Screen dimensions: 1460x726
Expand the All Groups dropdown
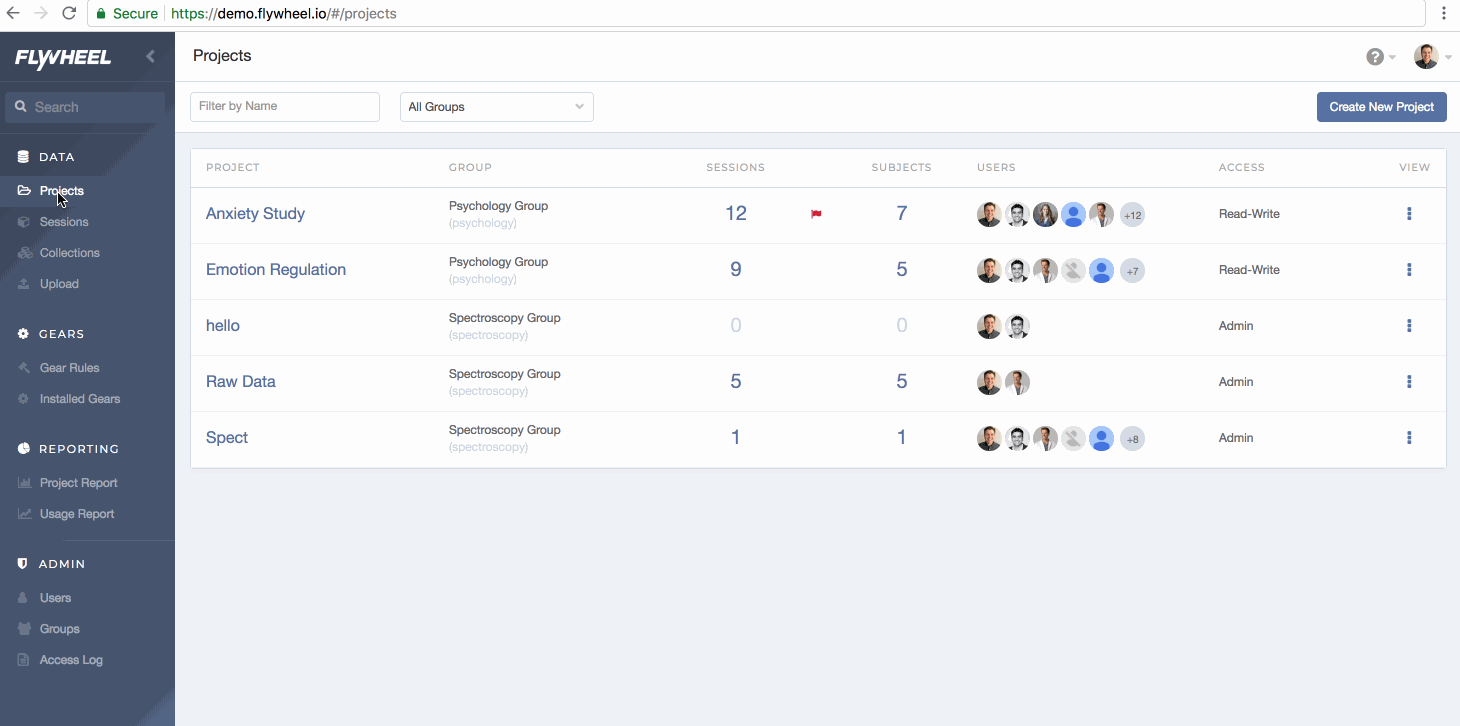click(x=496, y=107)
